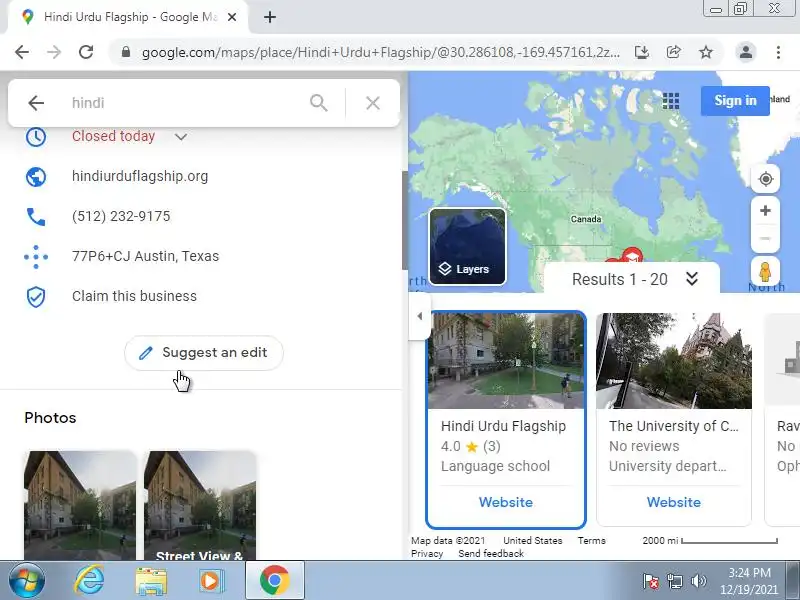Open hindiurduflagship.org website link
This screenshot has width=800, height=600.
140,176
